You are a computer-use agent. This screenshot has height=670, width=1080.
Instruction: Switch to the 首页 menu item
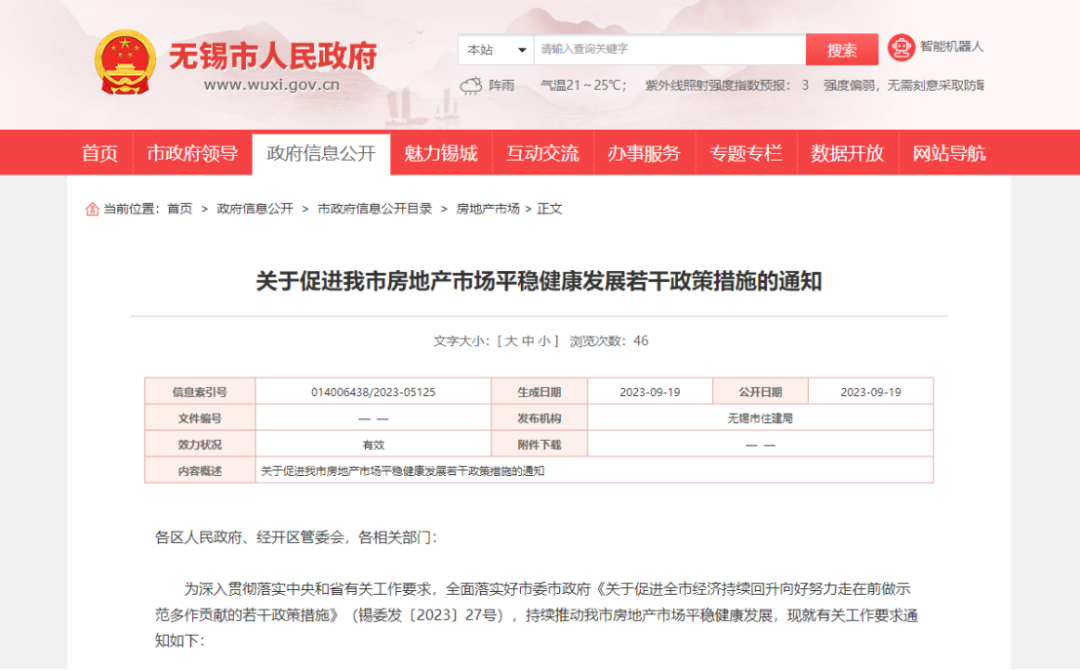(x=98, y=152)
